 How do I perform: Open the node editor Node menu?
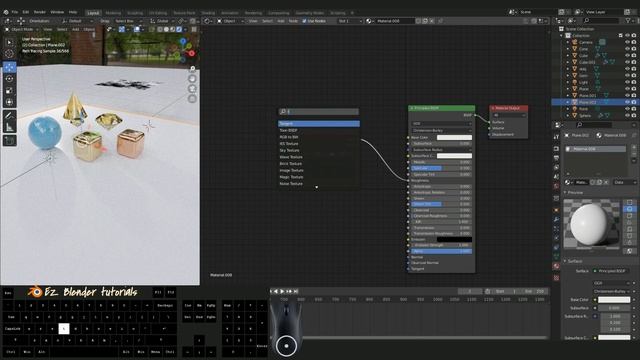pos(293,21)
